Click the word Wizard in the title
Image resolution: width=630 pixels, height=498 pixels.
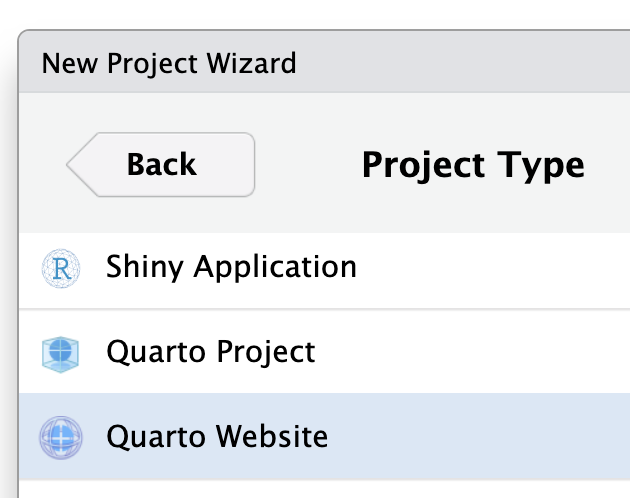coord(251,63)
